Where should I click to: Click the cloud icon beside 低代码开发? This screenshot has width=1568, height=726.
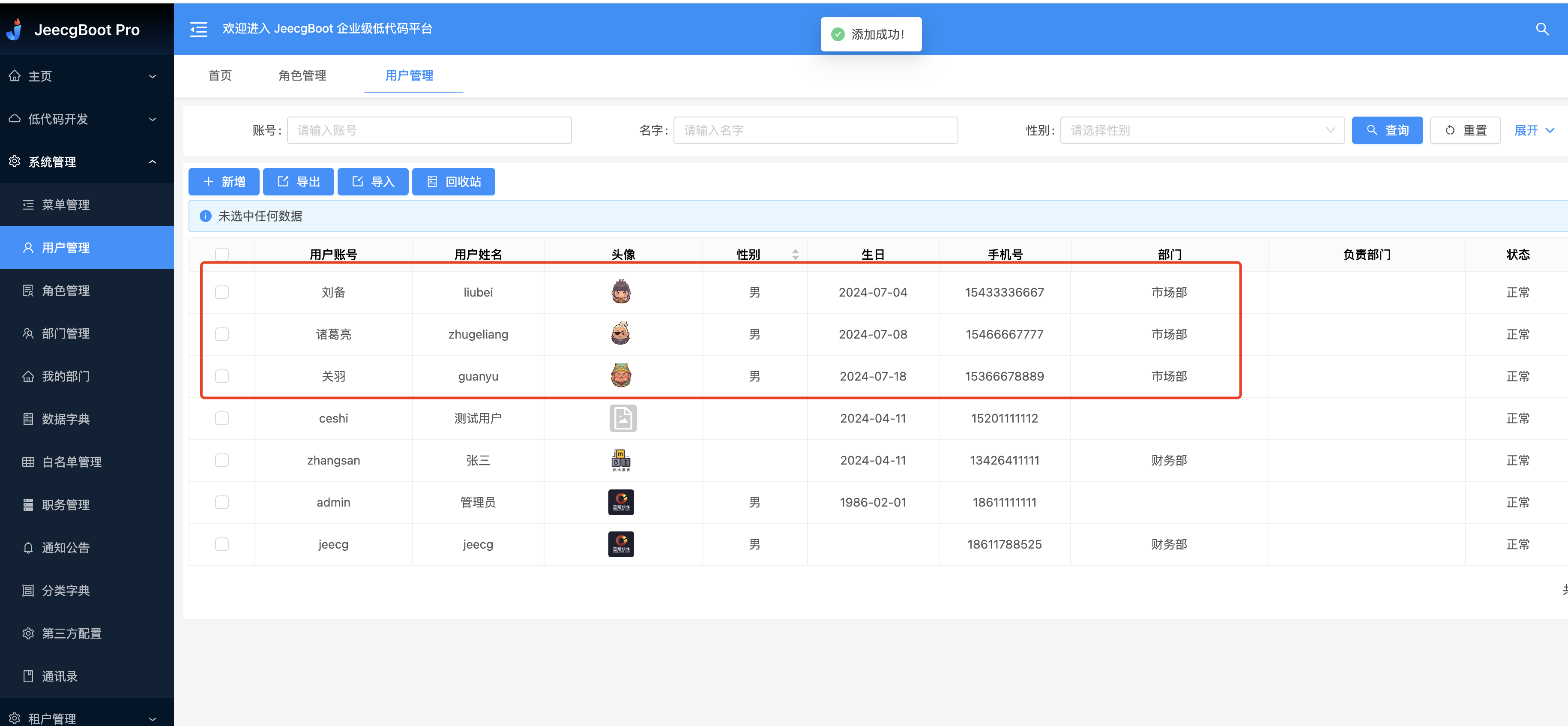point(15,119)
